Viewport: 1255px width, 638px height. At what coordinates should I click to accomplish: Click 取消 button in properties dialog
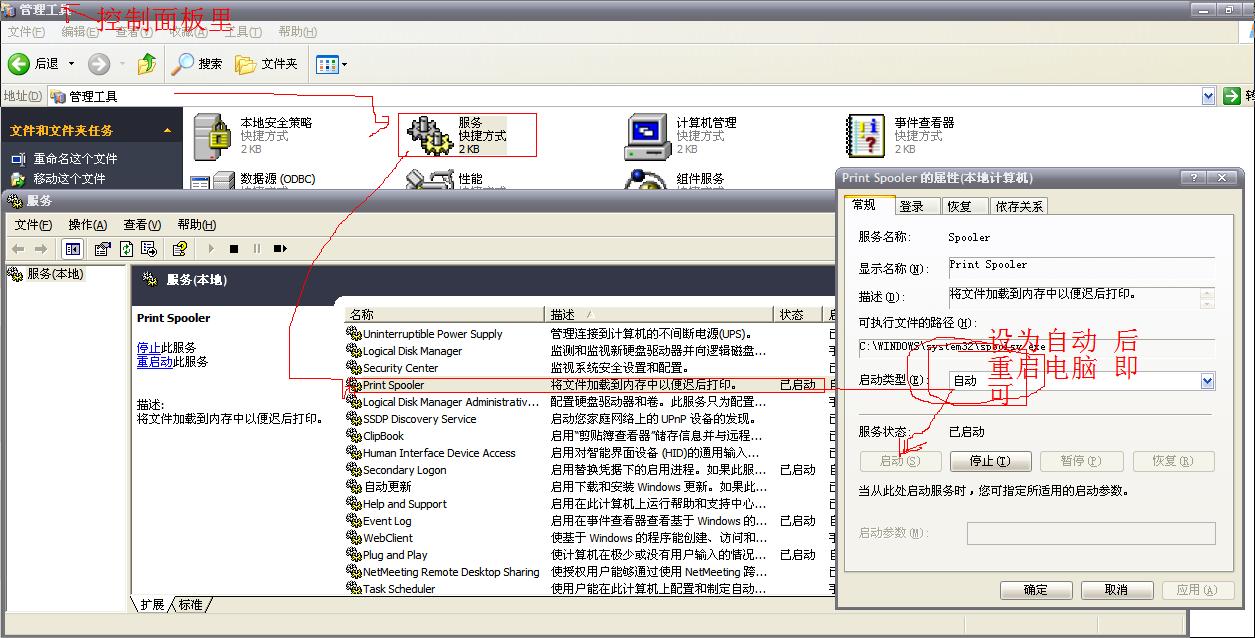(x=1117, y=590)
